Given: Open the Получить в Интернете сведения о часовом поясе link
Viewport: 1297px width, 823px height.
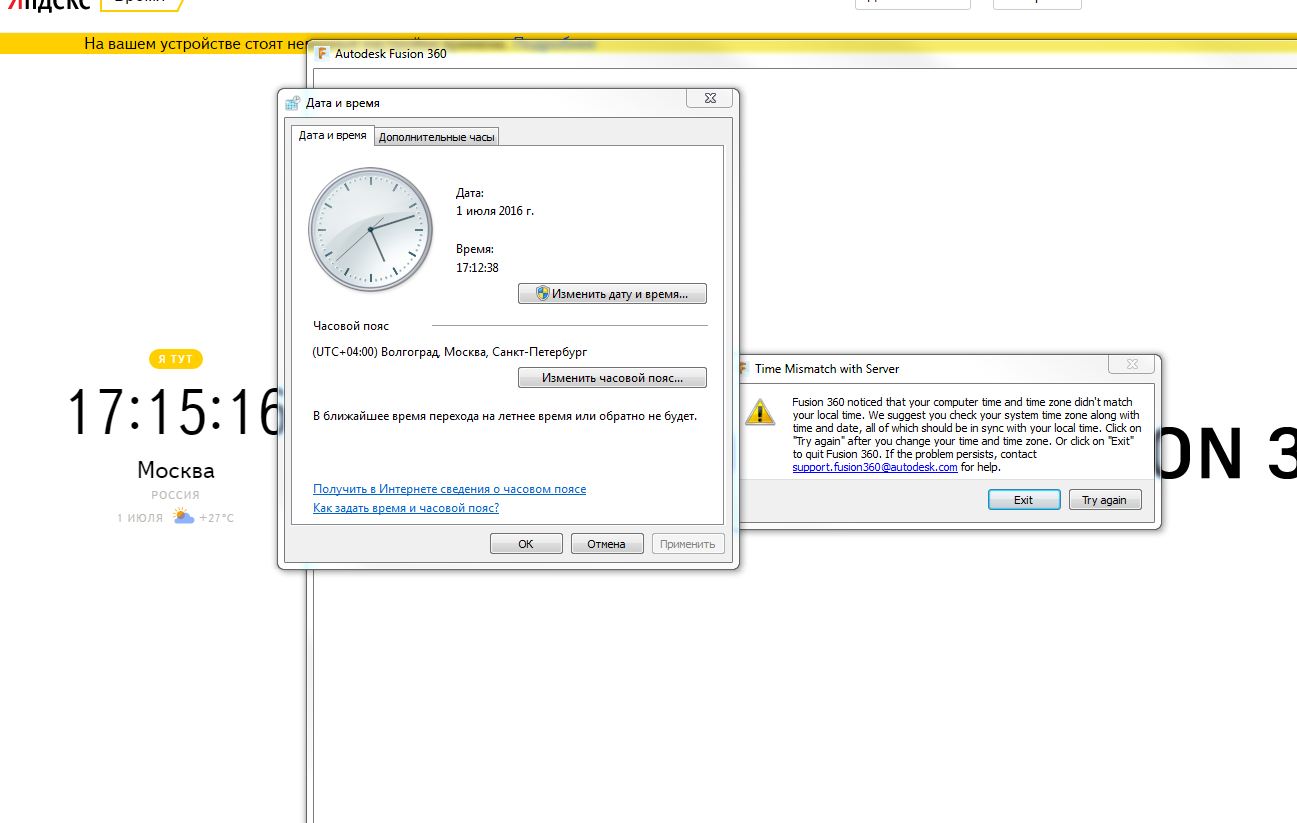Looking at the screenshot, I should click(450, 489).
